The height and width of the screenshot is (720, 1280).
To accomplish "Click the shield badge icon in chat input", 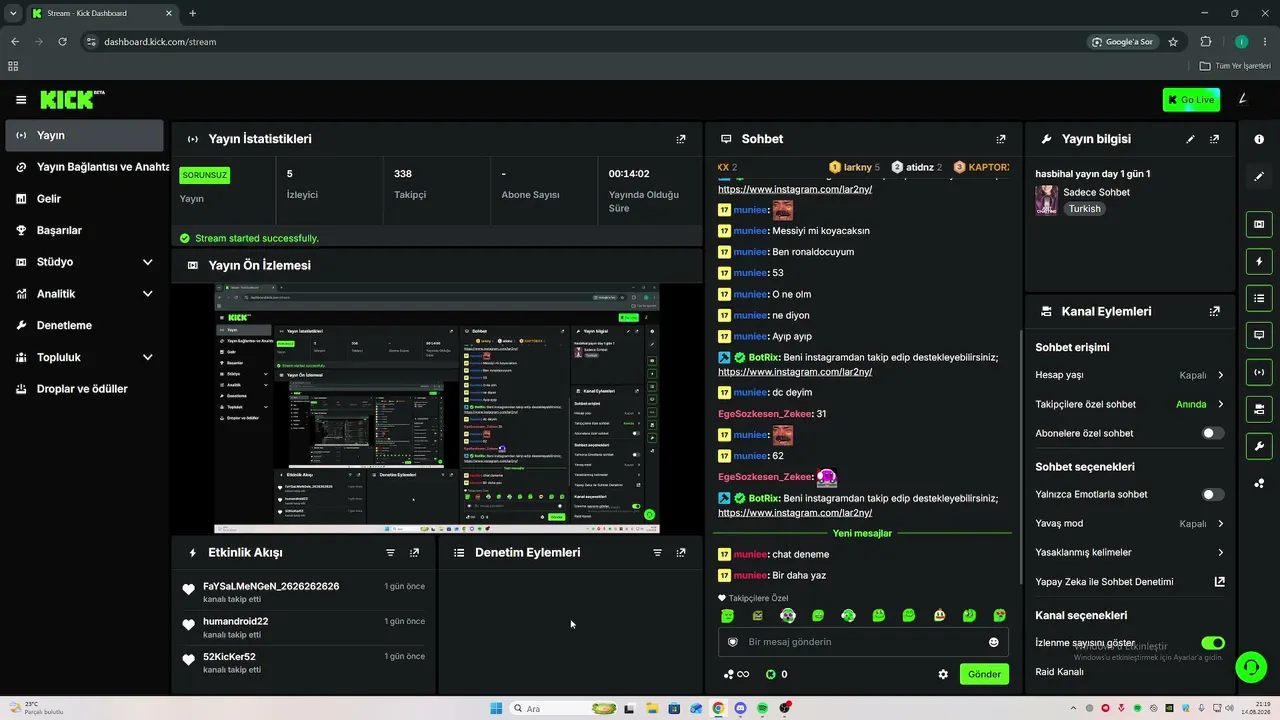I will (733, 642).
